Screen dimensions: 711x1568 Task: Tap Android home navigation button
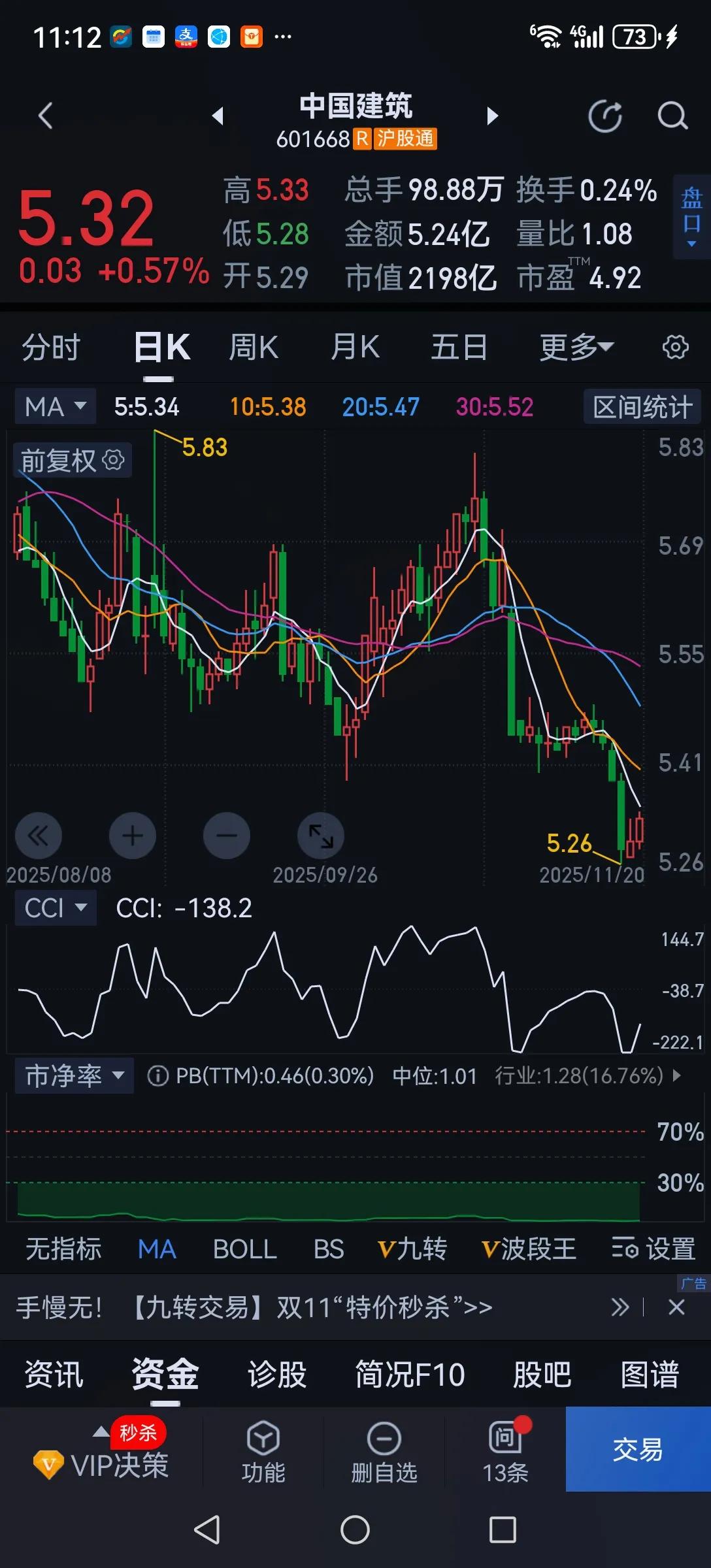(x=355, y=1529)
